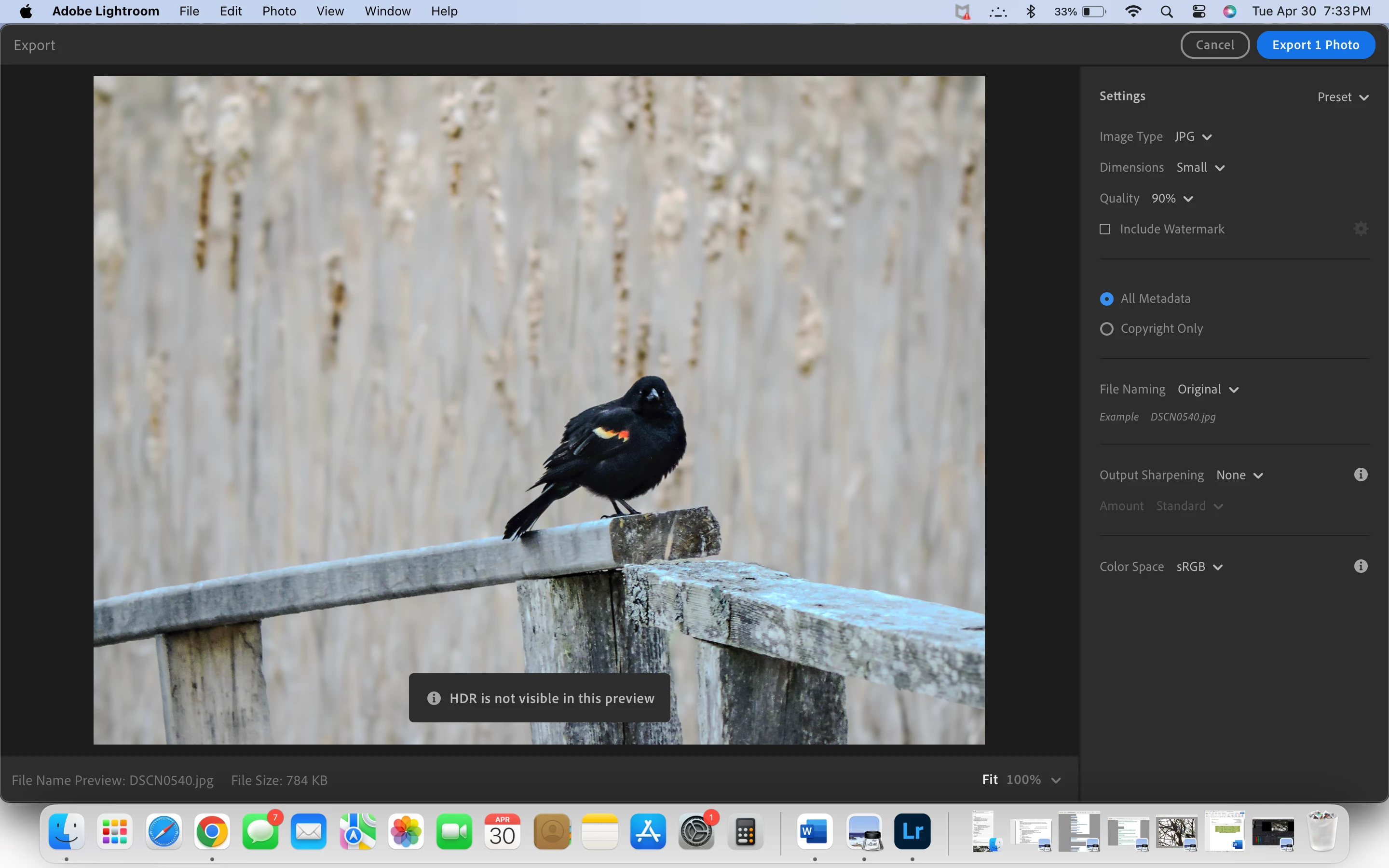
Task: Click Output Sharpening info icon
Action: click(1360, 475)
